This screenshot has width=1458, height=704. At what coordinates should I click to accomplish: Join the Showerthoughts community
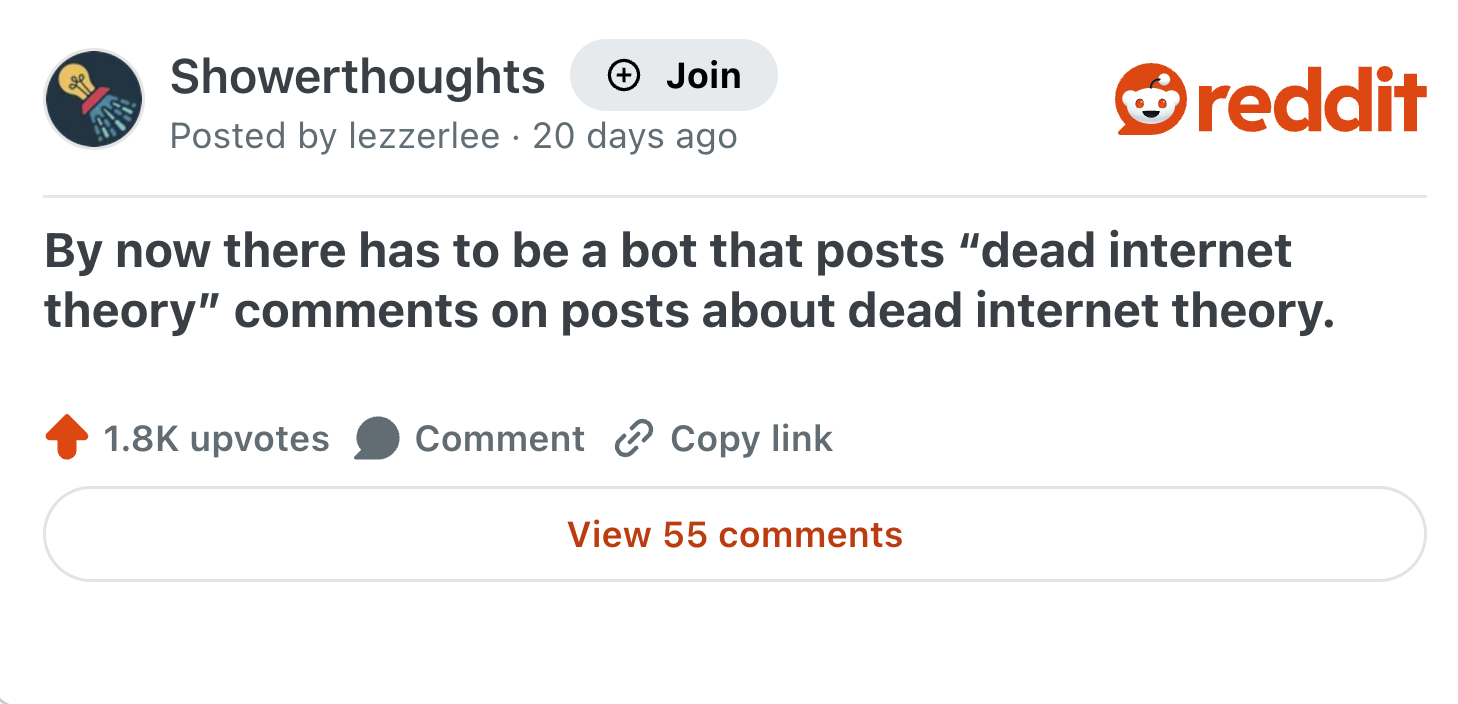coord(673,75)
